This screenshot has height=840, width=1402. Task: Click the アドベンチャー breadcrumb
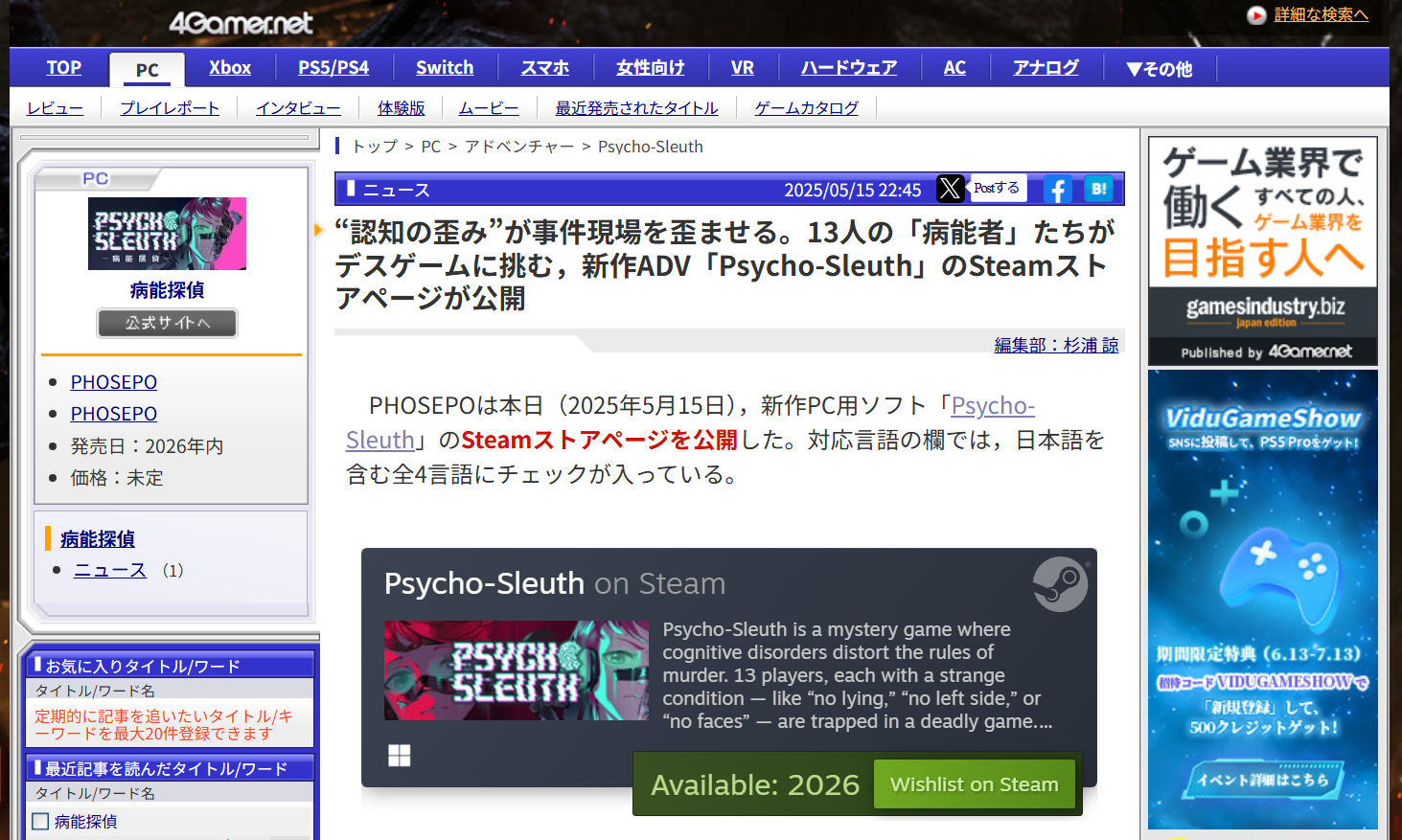[519, 147]
